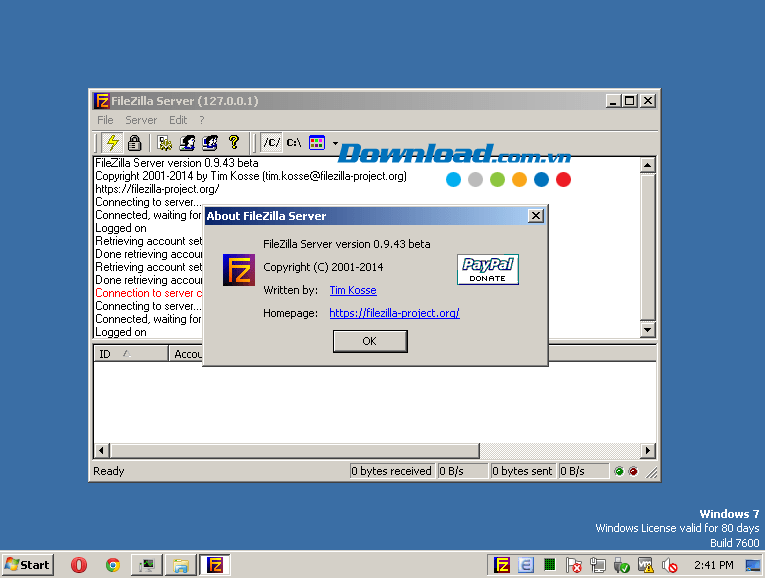Click log line "FileZilla Server version 0.9.43 beta"
The height and width of the screenshot is (578, 765).
177,163
